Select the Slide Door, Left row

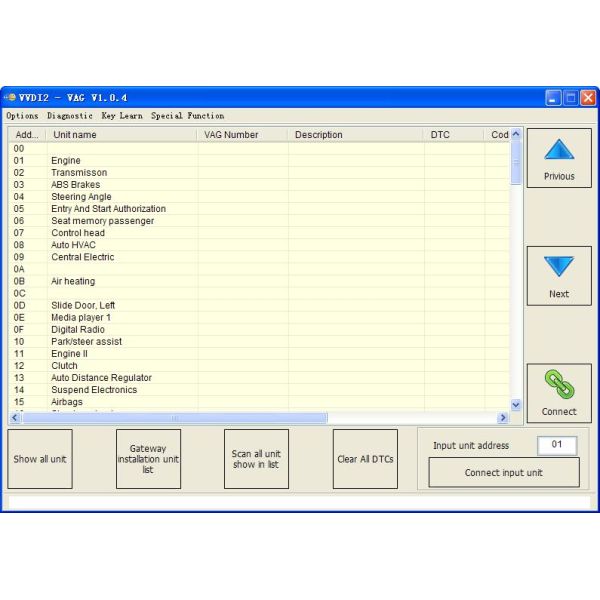tap(259, 305)
